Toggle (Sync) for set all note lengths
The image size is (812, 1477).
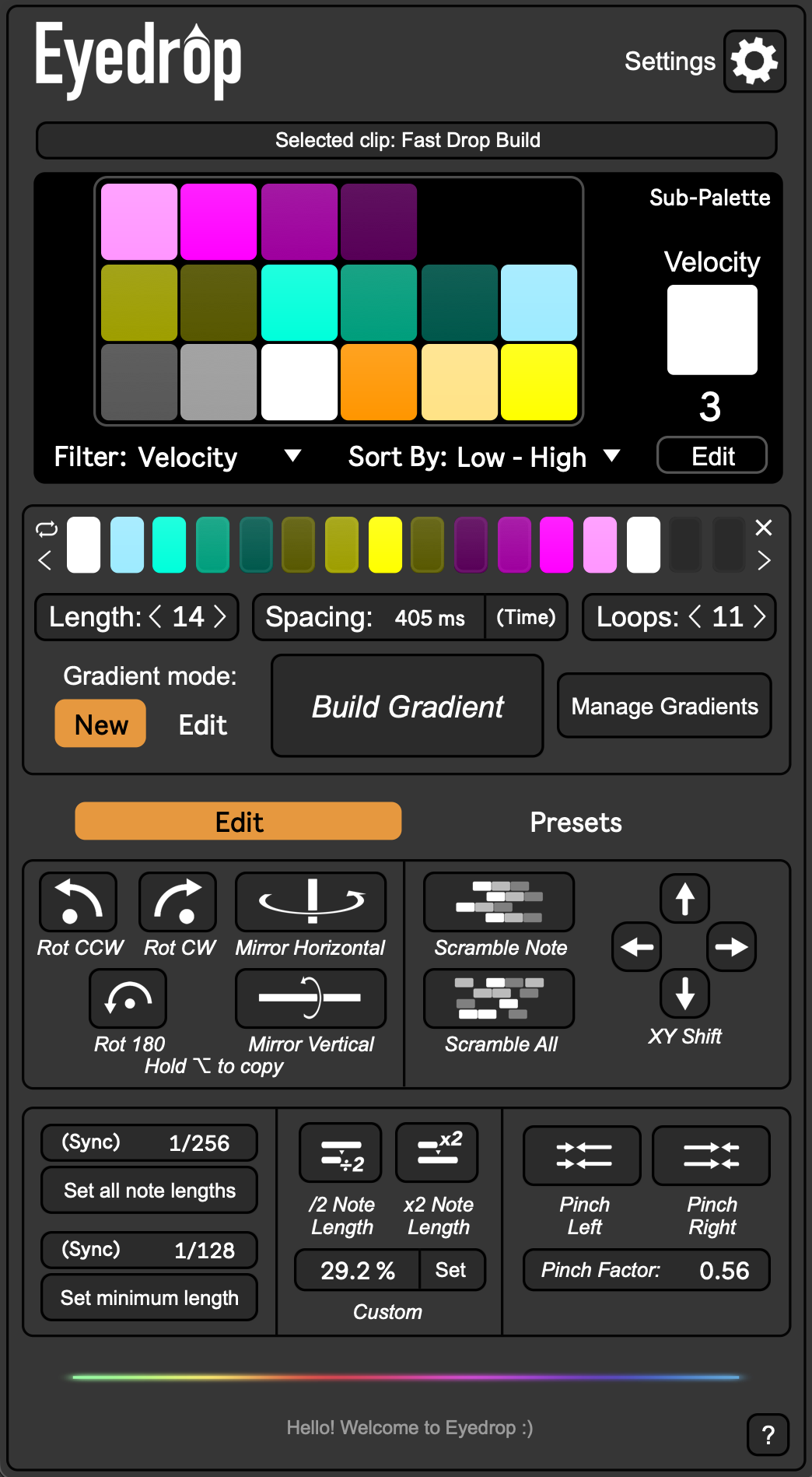coord(91,1142)
